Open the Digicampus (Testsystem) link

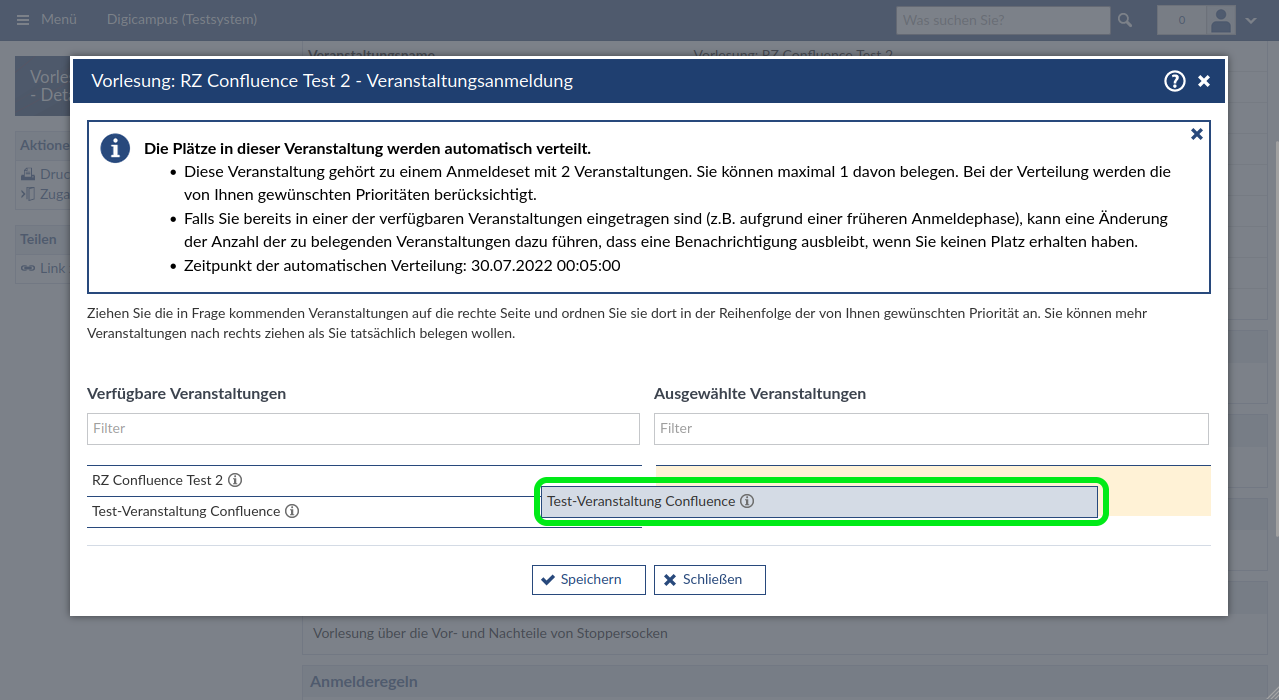pyautogui.click(x=182, y=20)
